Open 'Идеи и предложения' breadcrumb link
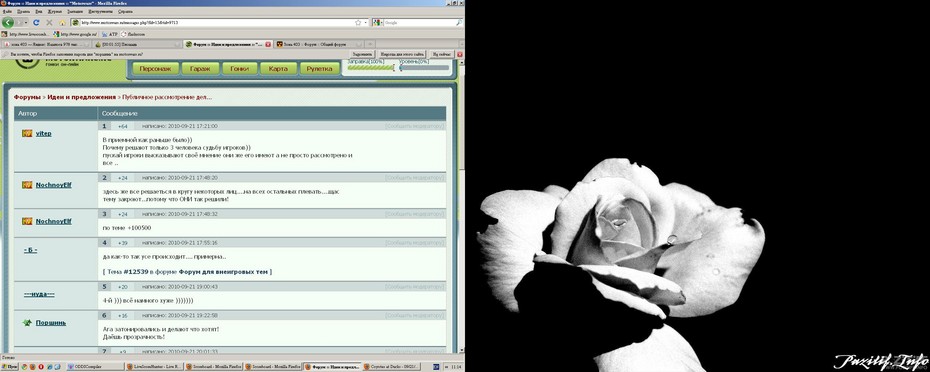930x372 pixels. (x=81, y=97)
